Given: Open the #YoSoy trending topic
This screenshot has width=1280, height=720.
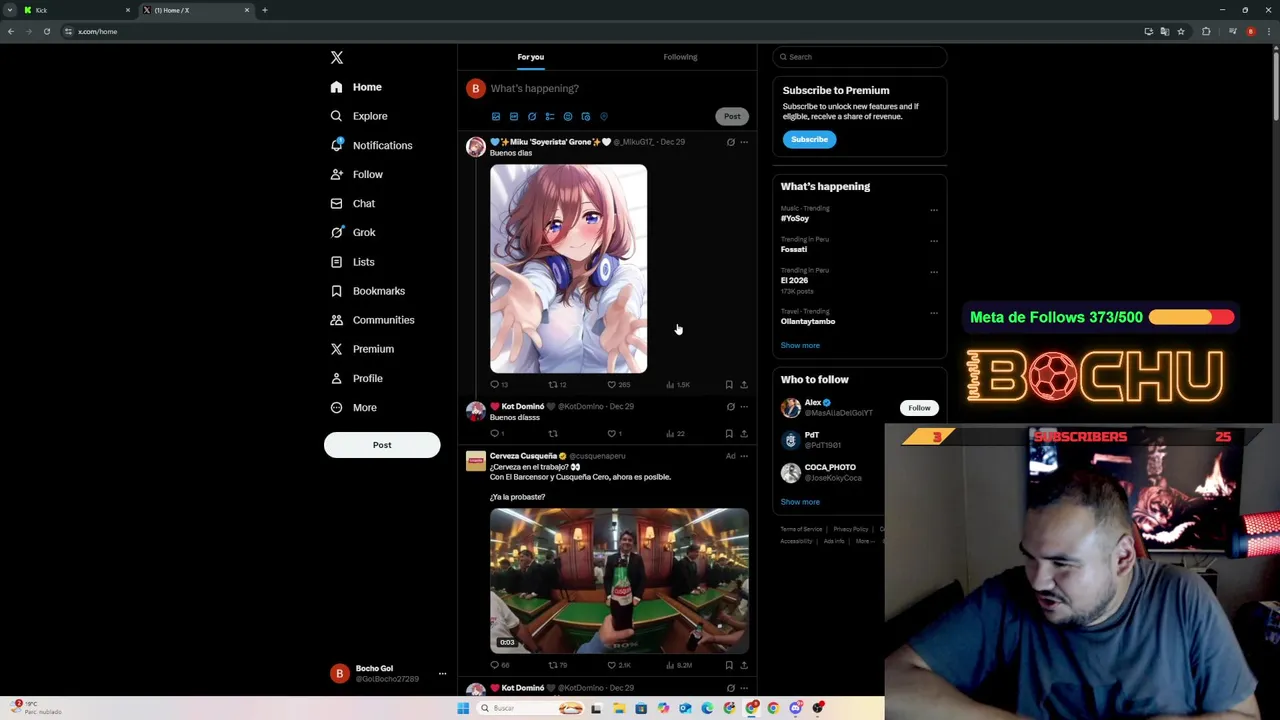Looking at the screenshot, I should 795,218.
